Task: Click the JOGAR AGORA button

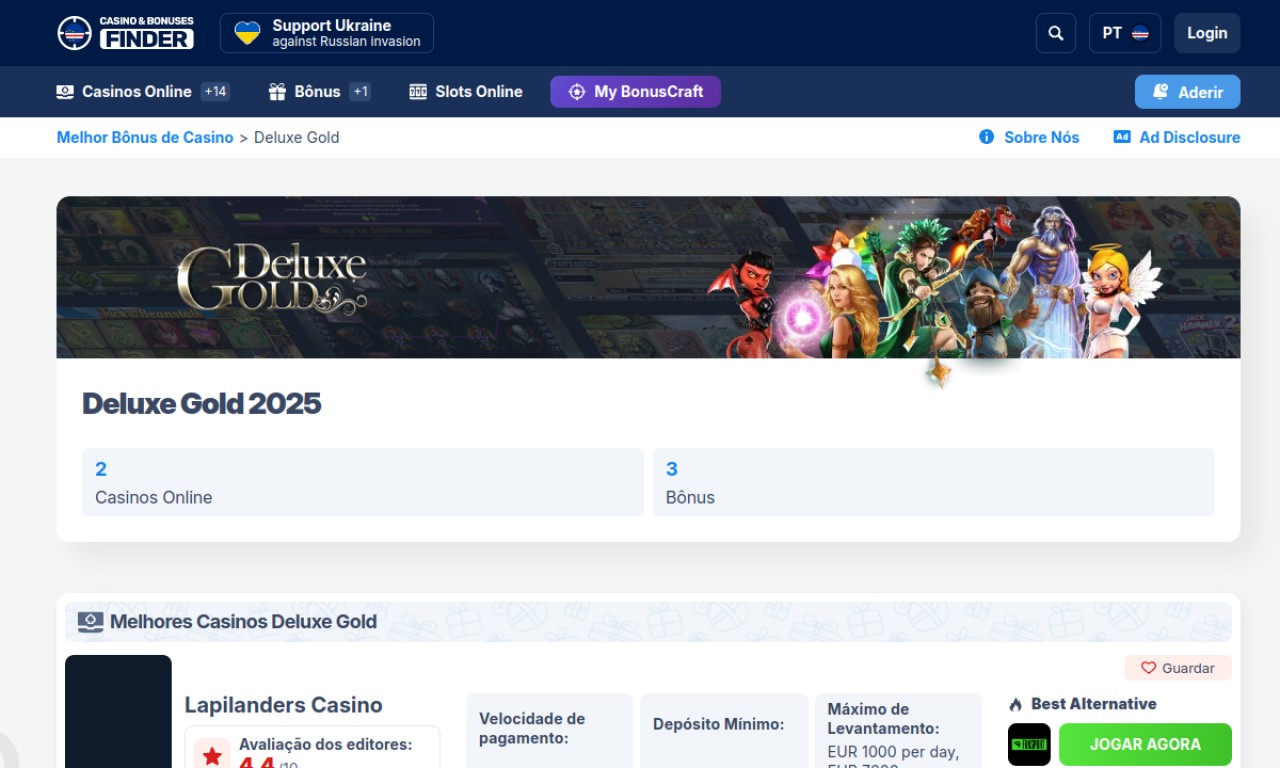Action: (x=1145, y=744)
